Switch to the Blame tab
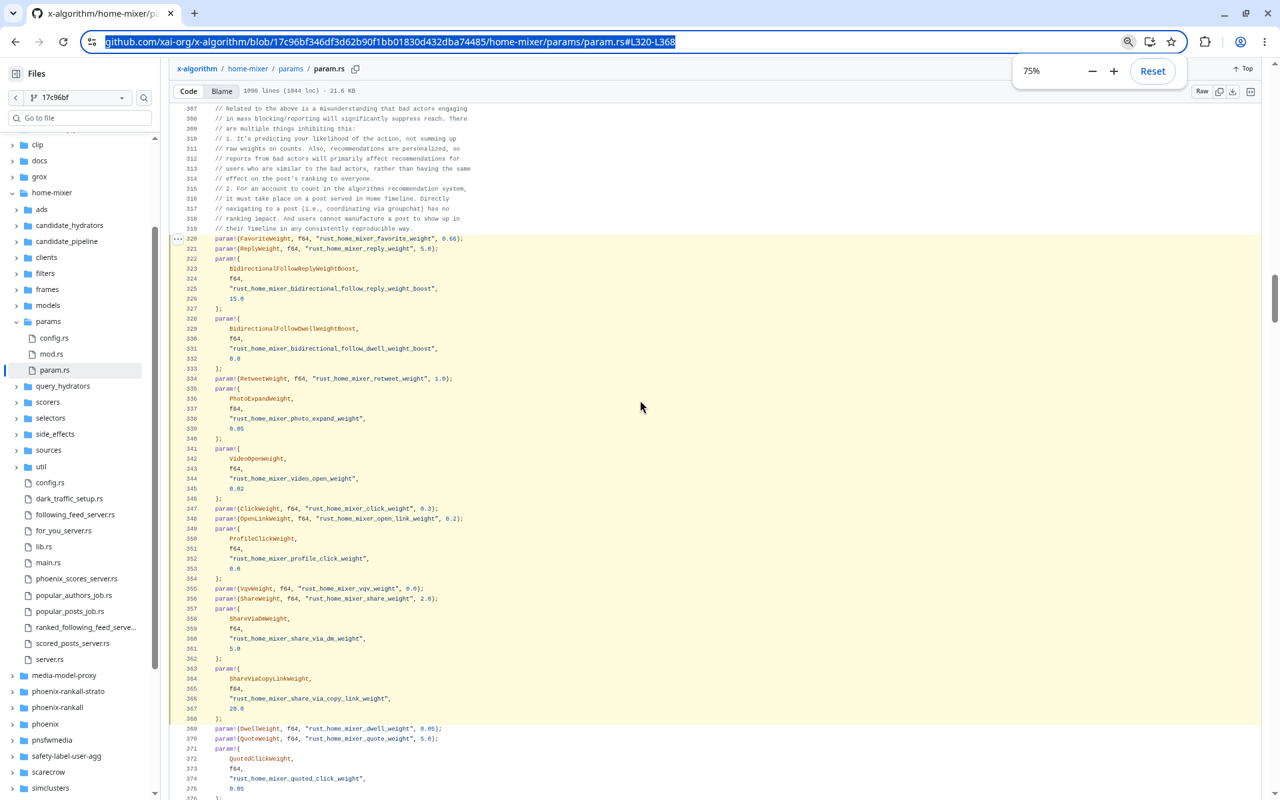This screenshot has width=1280, height=800. [222, 91]
